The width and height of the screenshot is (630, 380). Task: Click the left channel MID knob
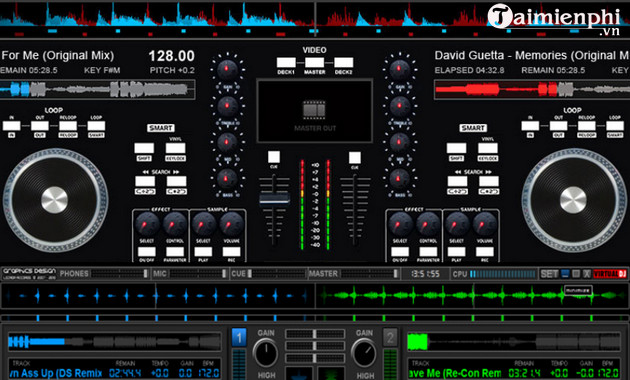click(227, 142)
